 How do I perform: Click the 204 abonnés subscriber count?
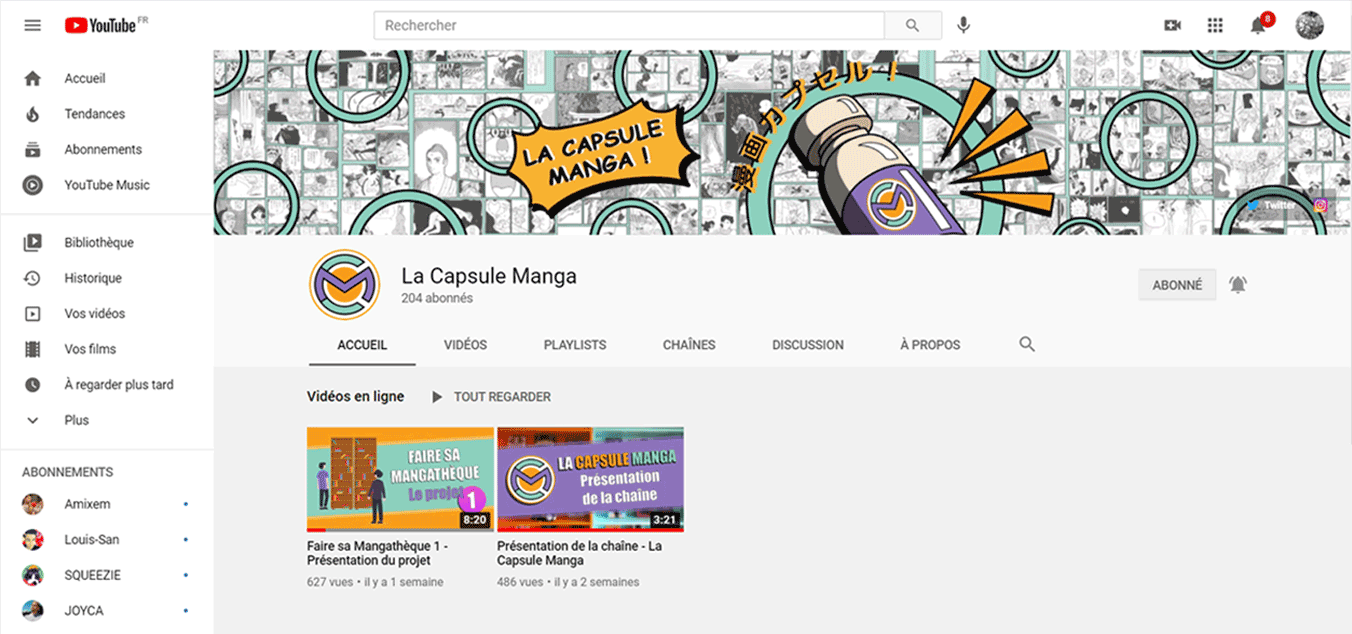click(437, 298)
